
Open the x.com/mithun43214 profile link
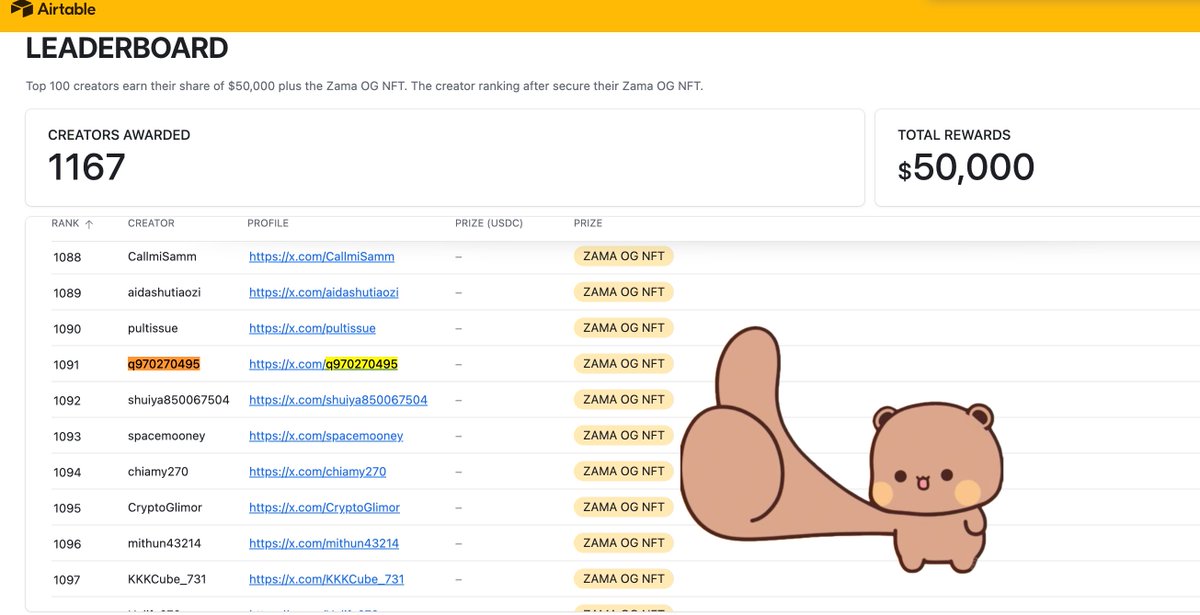tap(324, 544)
